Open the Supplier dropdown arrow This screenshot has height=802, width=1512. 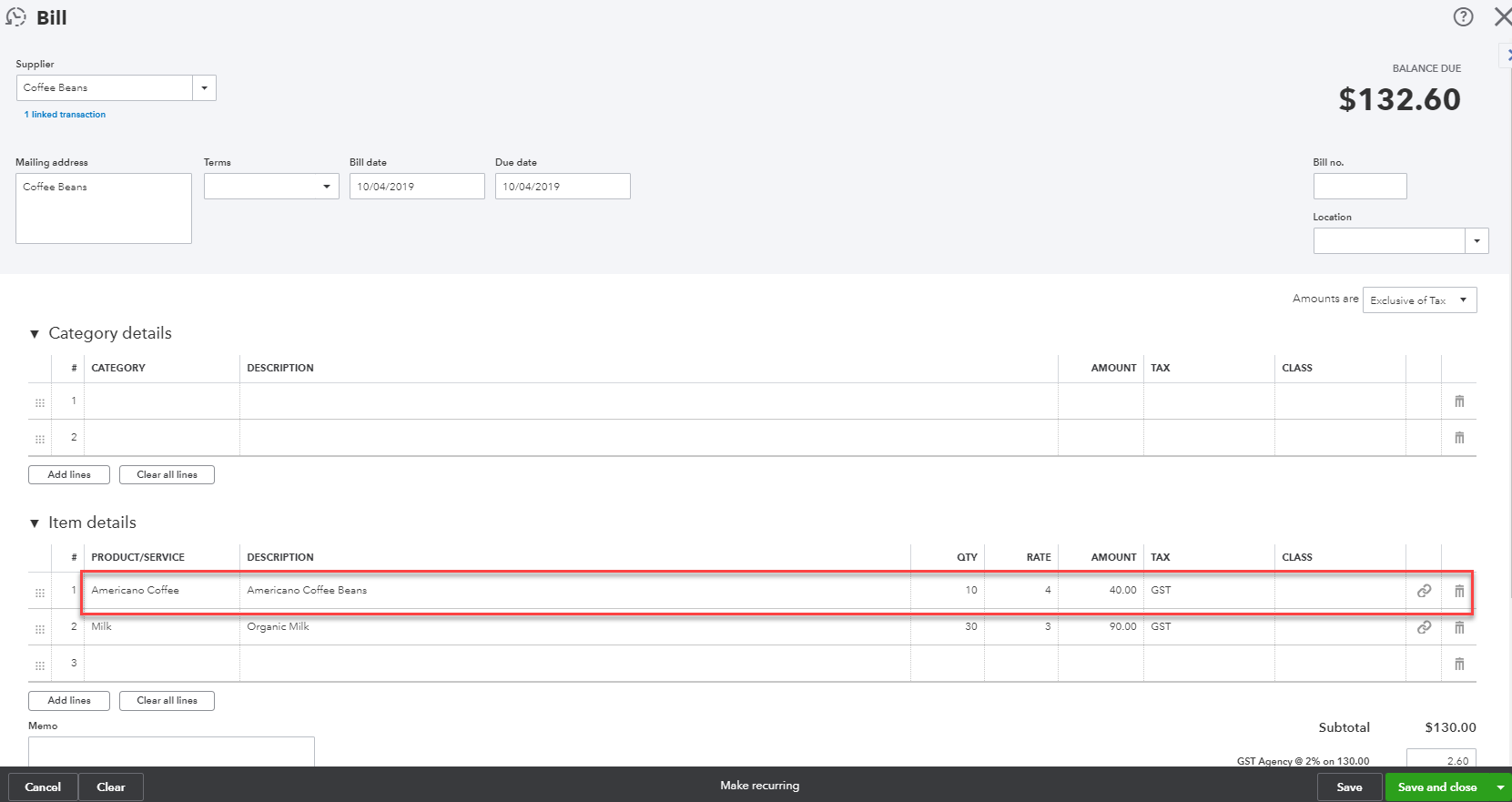coord(204,88)
